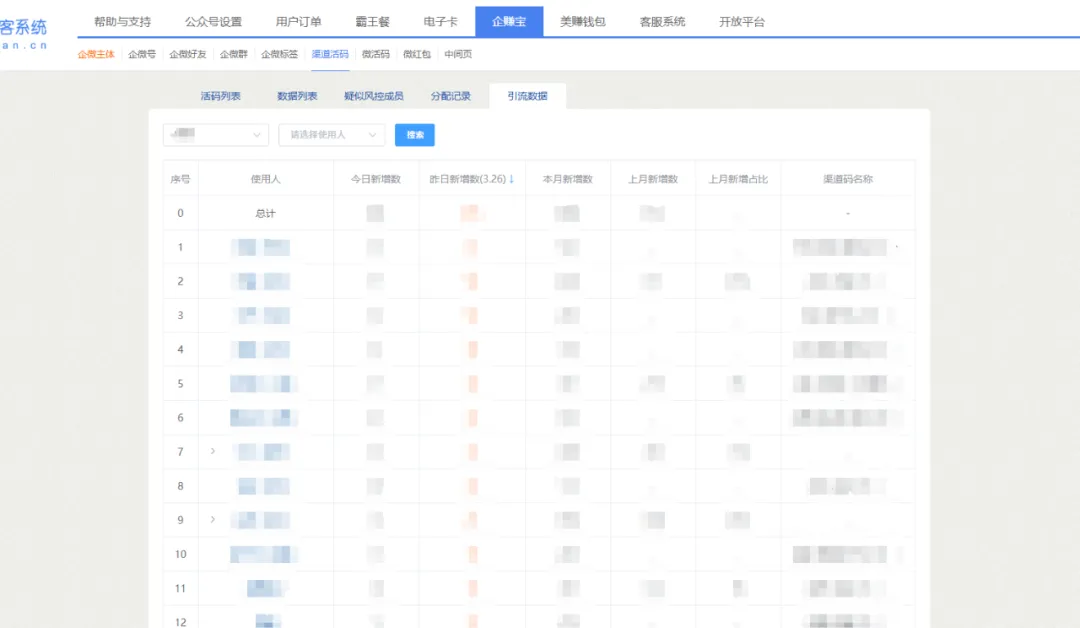Click the 本月新增数 column header
The height and width of the screenshot is (628, 1080).
[x=568, y=179]
